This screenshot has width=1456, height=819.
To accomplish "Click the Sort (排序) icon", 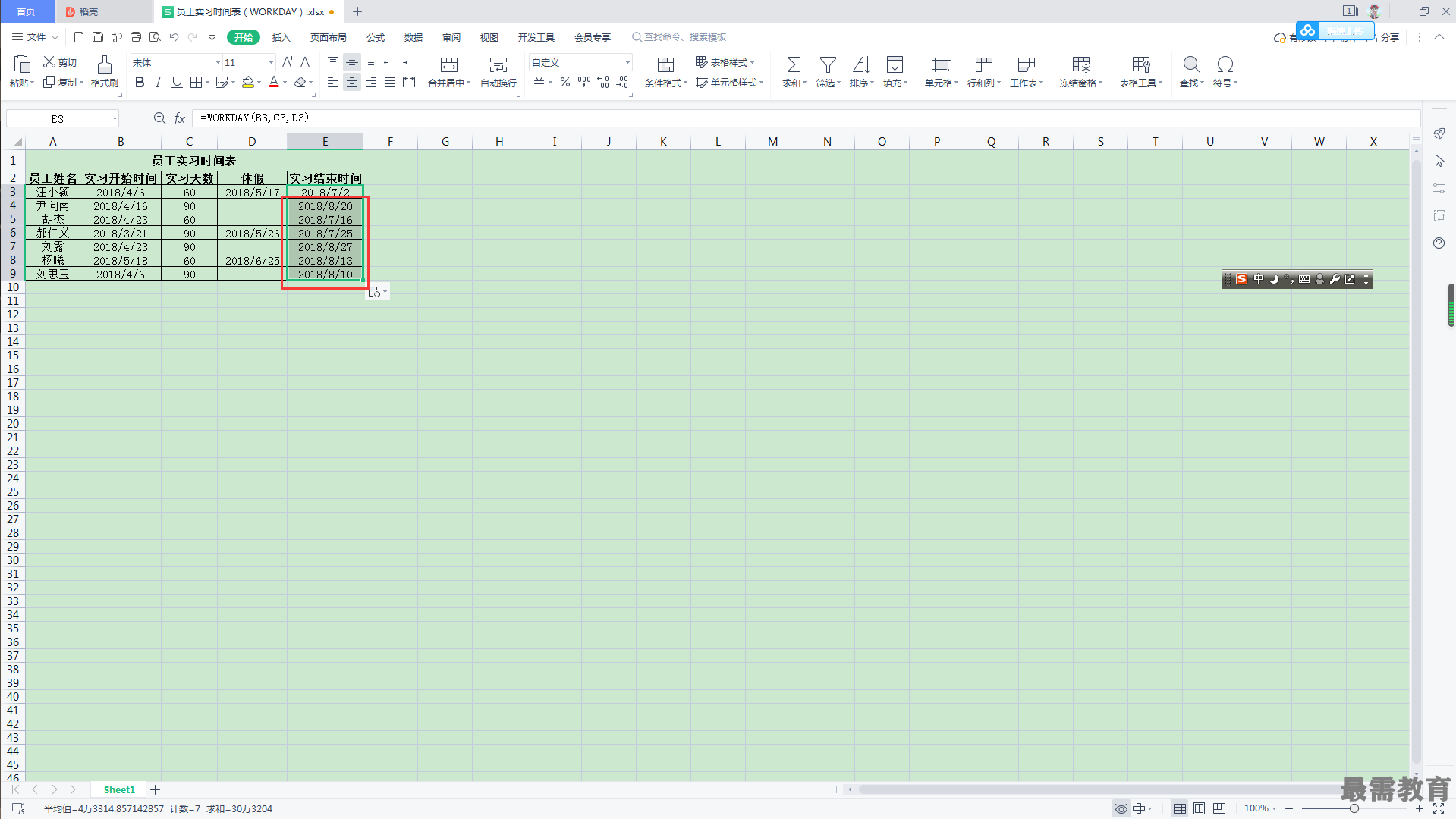I will tap(861, 64).
